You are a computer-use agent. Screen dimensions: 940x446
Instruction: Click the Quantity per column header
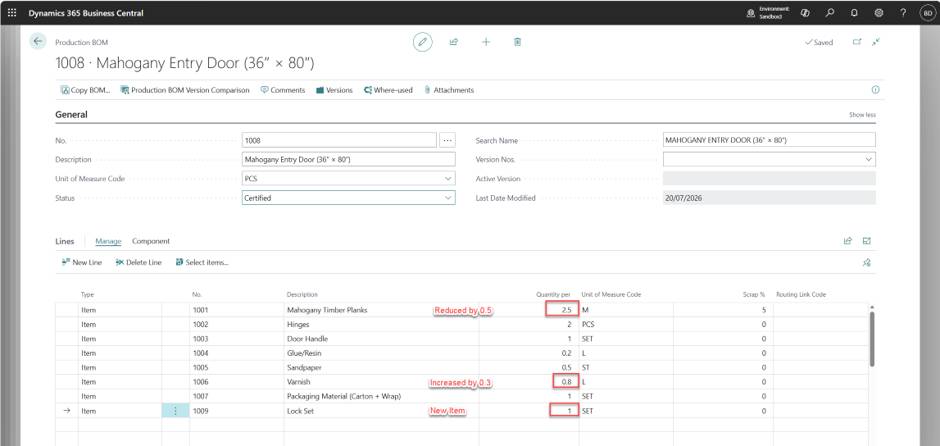pos(552,294)
